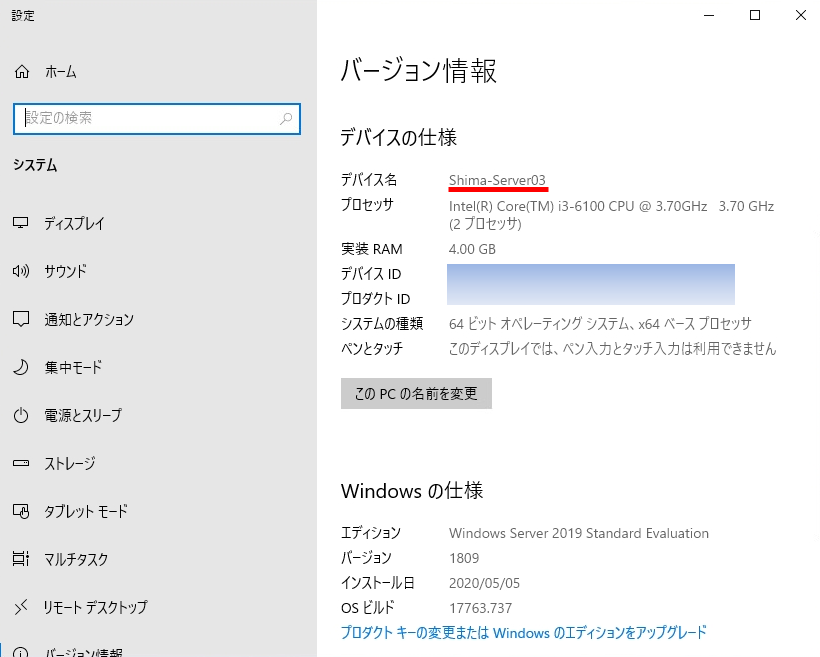Screen dimensions: 820x657
Task: Click the search magnifier icon
Action: point(286,119)
